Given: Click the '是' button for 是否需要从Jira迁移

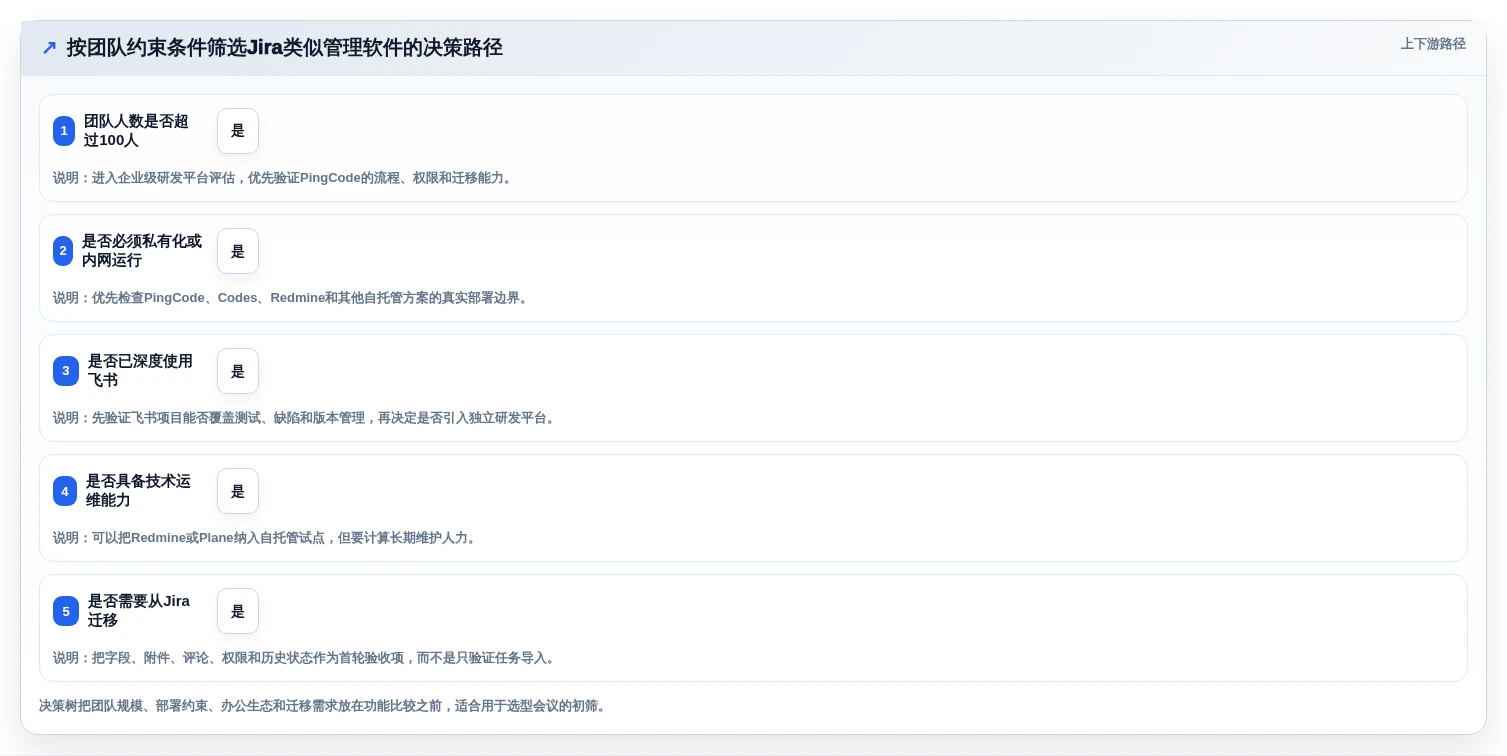Looking at the screenshot, I should pos(238,611).
